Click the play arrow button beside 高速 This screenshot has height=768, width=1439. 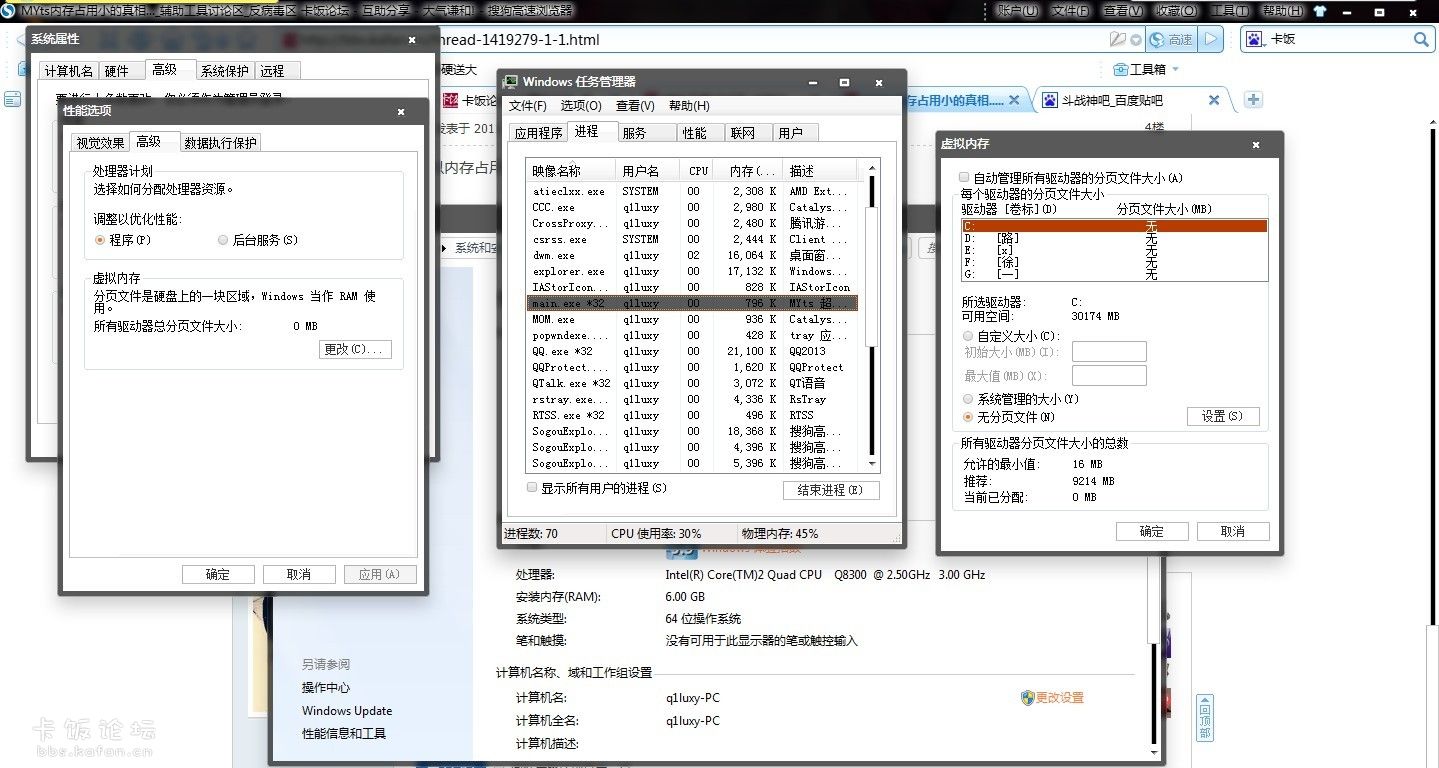coord(1211,39)
